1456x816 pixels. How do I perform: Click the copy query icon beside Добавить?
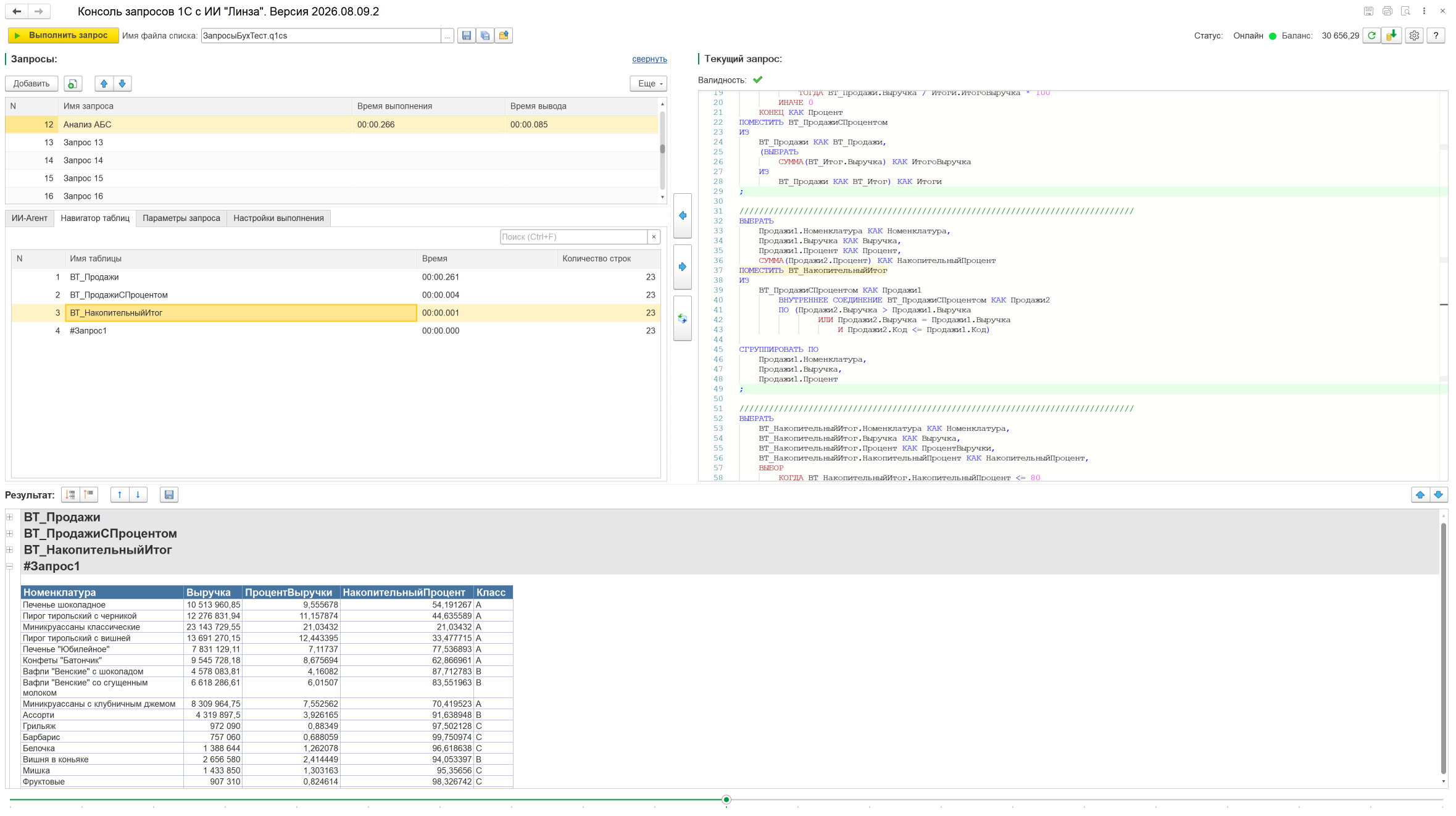[x=73, y=84]
